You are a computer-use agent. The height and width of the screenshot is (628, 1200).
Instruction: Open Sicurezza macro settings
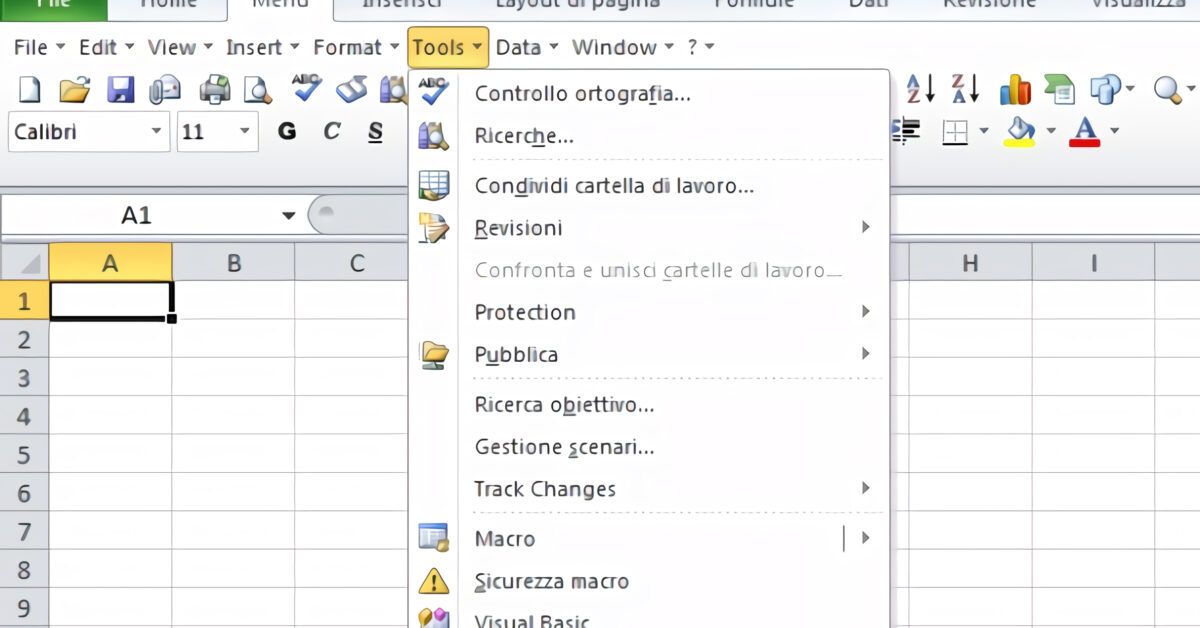coord(552,581)
